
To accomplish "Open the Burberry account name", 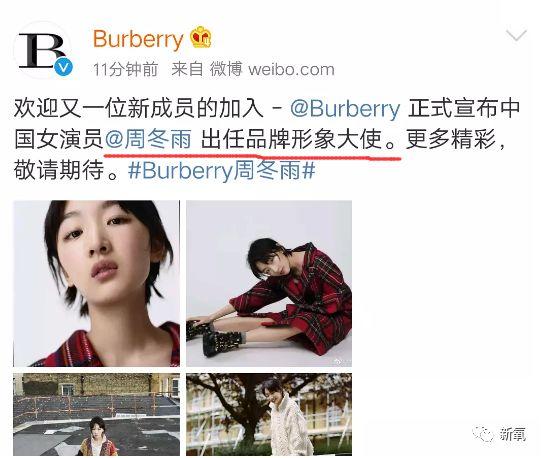I will click(138, 39).
